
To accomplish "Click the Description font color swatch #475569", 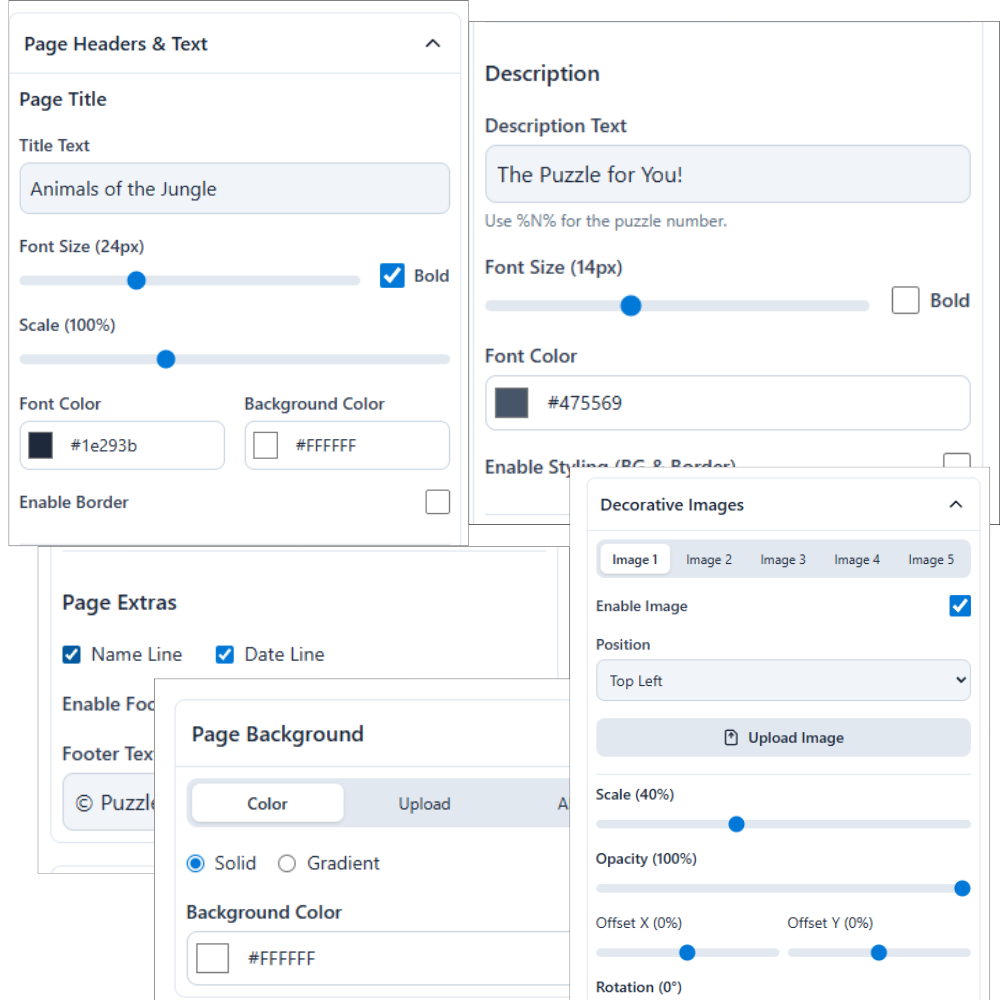I will click(x=512, y=403).
